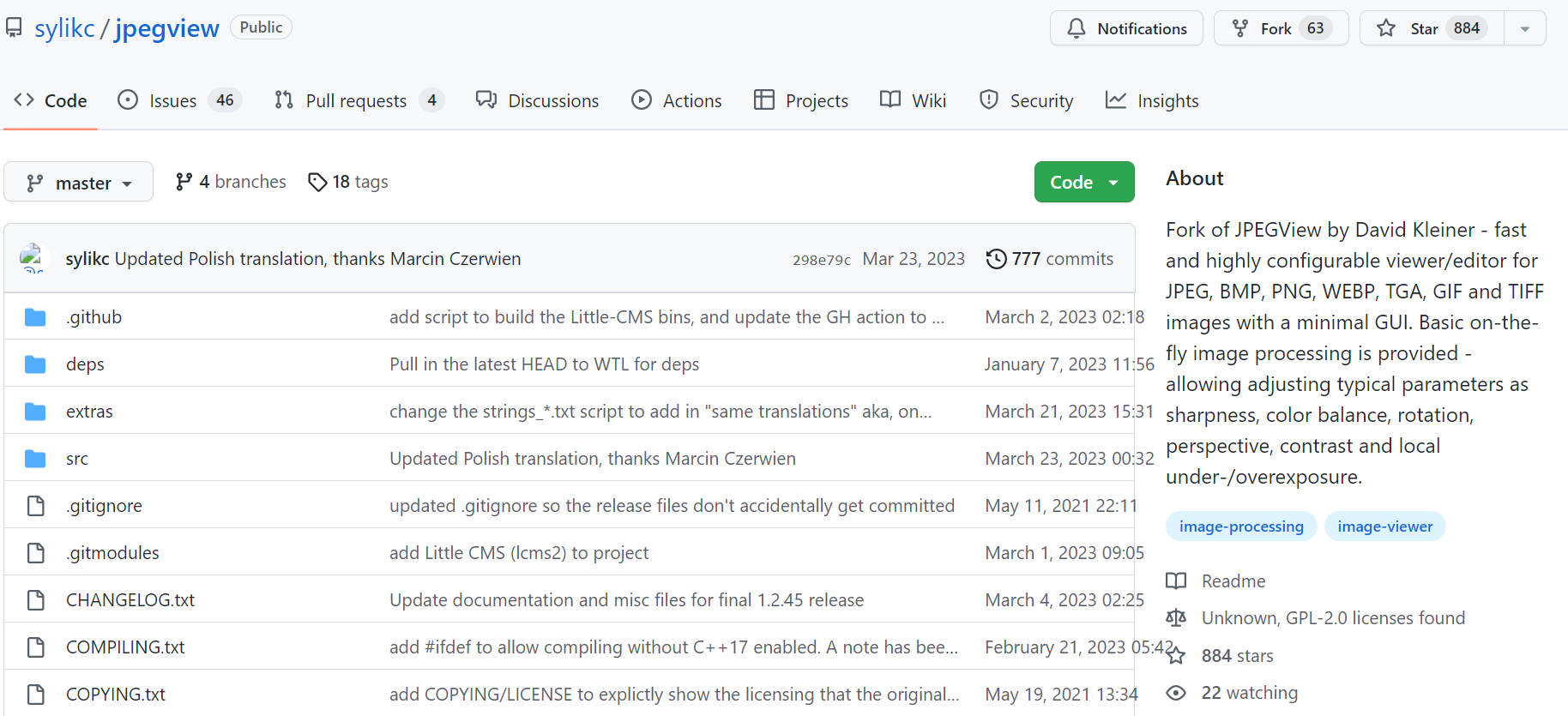Open the Wiki tab

914,100
